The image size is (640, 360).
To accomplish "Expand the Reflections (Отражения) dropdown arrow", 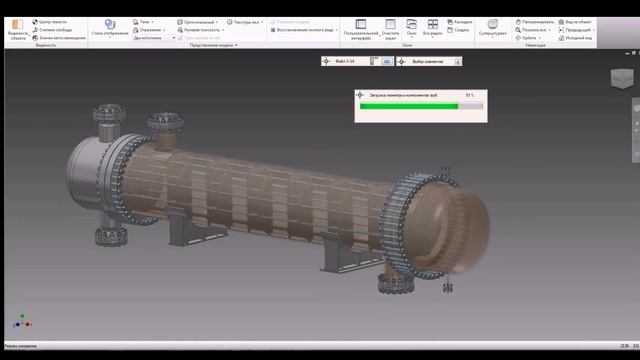I will [x=164, y=30].
